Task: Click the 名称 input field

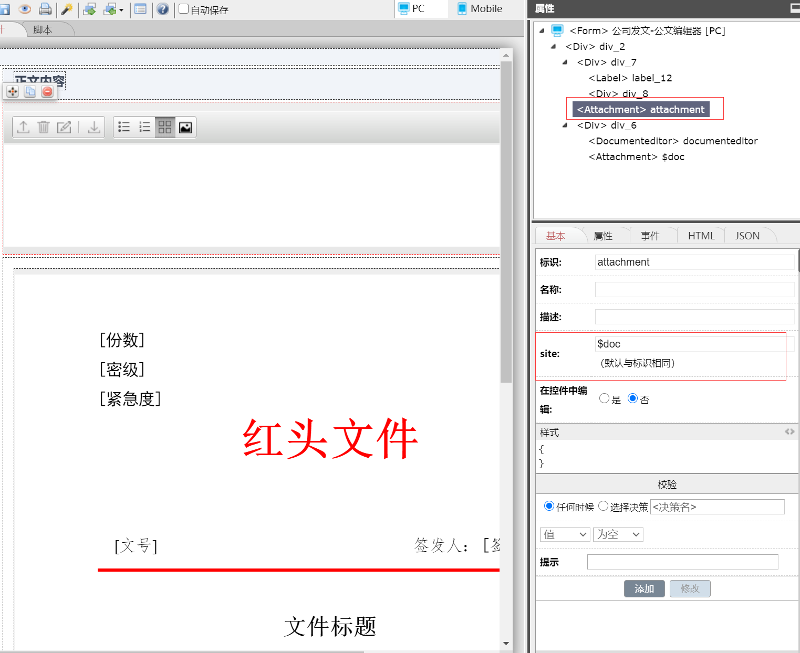Action: 694,290
